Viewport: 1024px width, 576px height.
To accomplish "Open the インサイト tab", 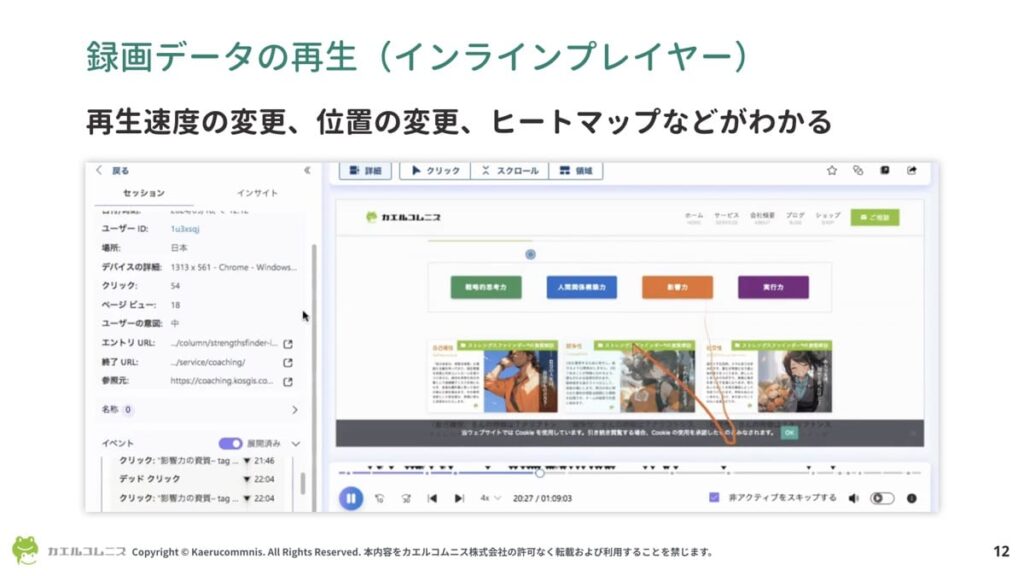I will (257, 193).
